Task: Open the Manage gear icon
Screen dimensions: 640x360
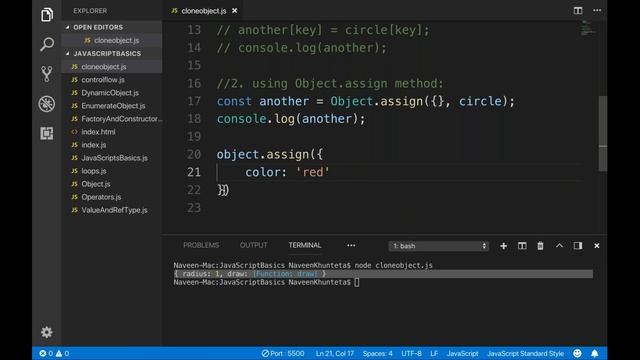Action: tap(47, 332)
